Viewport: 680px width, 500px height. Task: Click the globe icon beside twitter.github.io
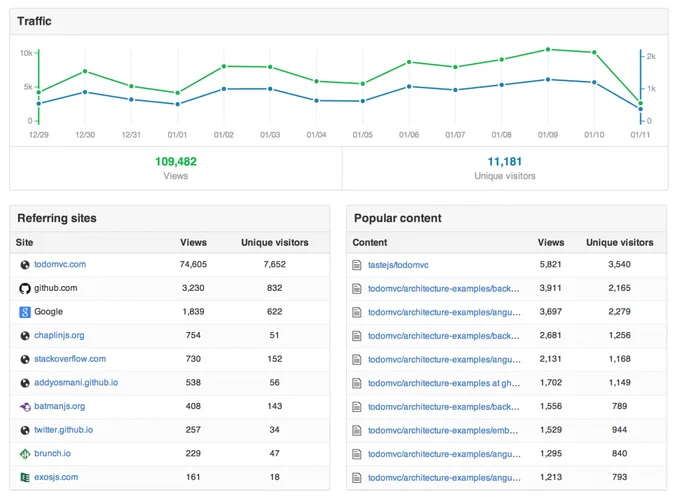[x=25, y=430]
